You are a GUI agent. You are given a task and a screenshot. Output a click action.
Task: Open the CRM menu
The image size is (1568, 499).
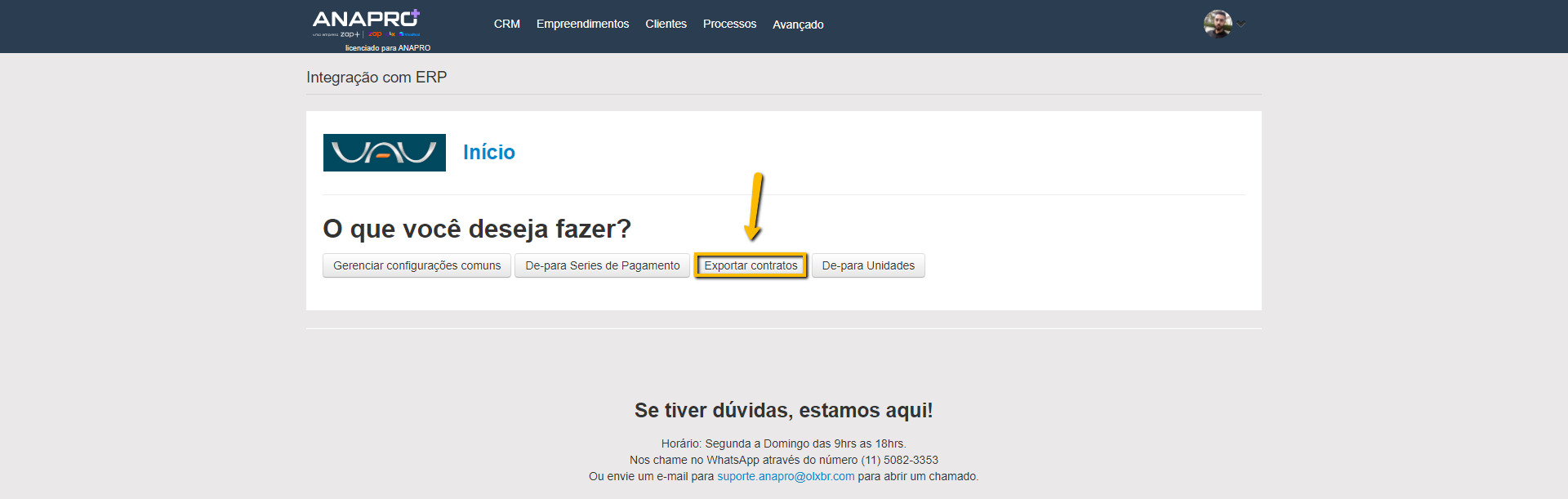click(506, 24)
